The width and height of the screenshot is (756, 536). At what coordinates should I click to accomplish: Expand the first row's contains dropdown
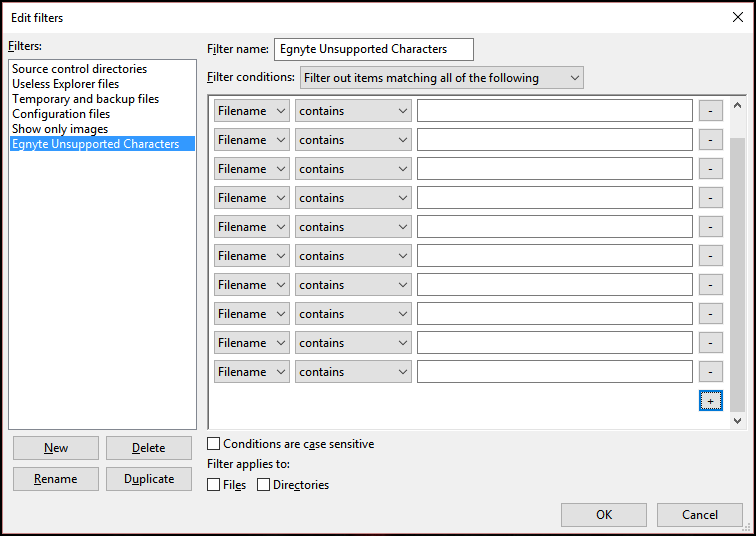pos(353,111)
